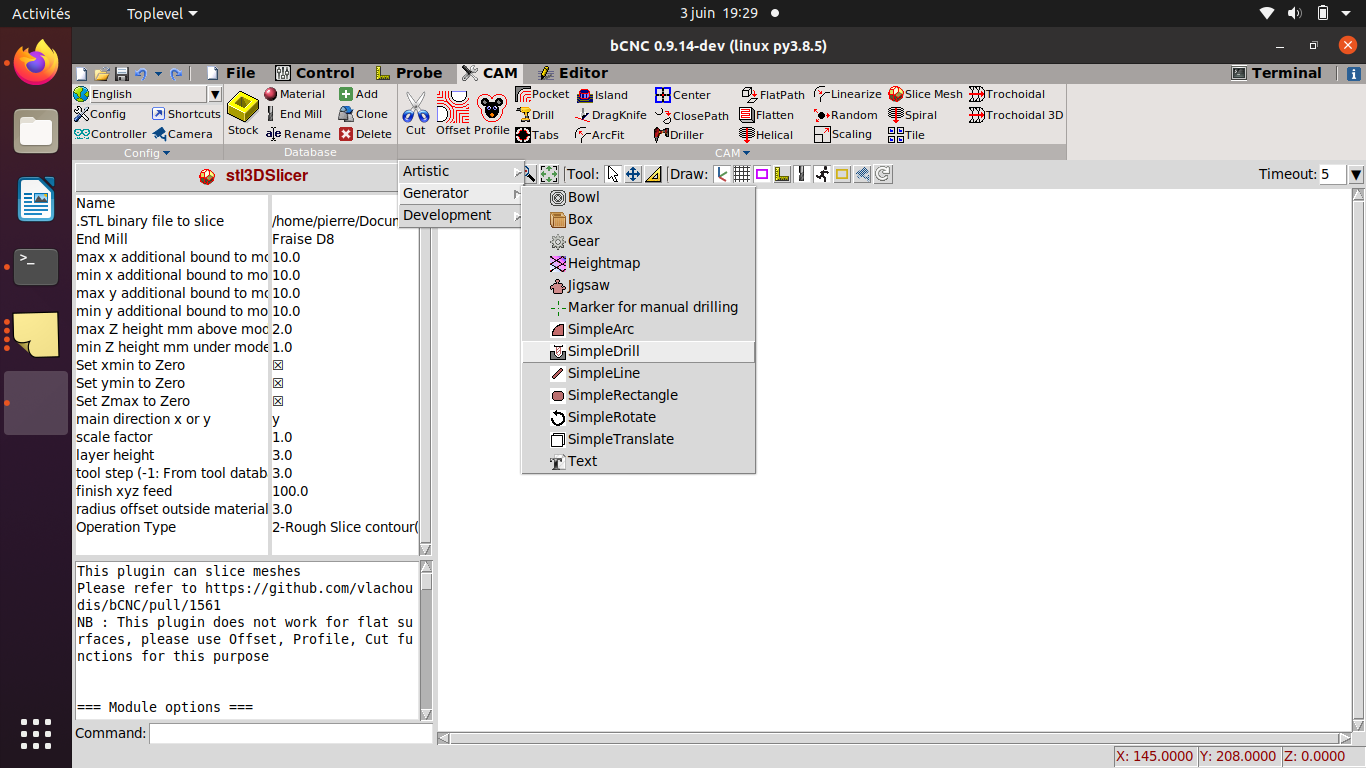Choose the Trochoidal 3D operation

tap(1015, 115)
